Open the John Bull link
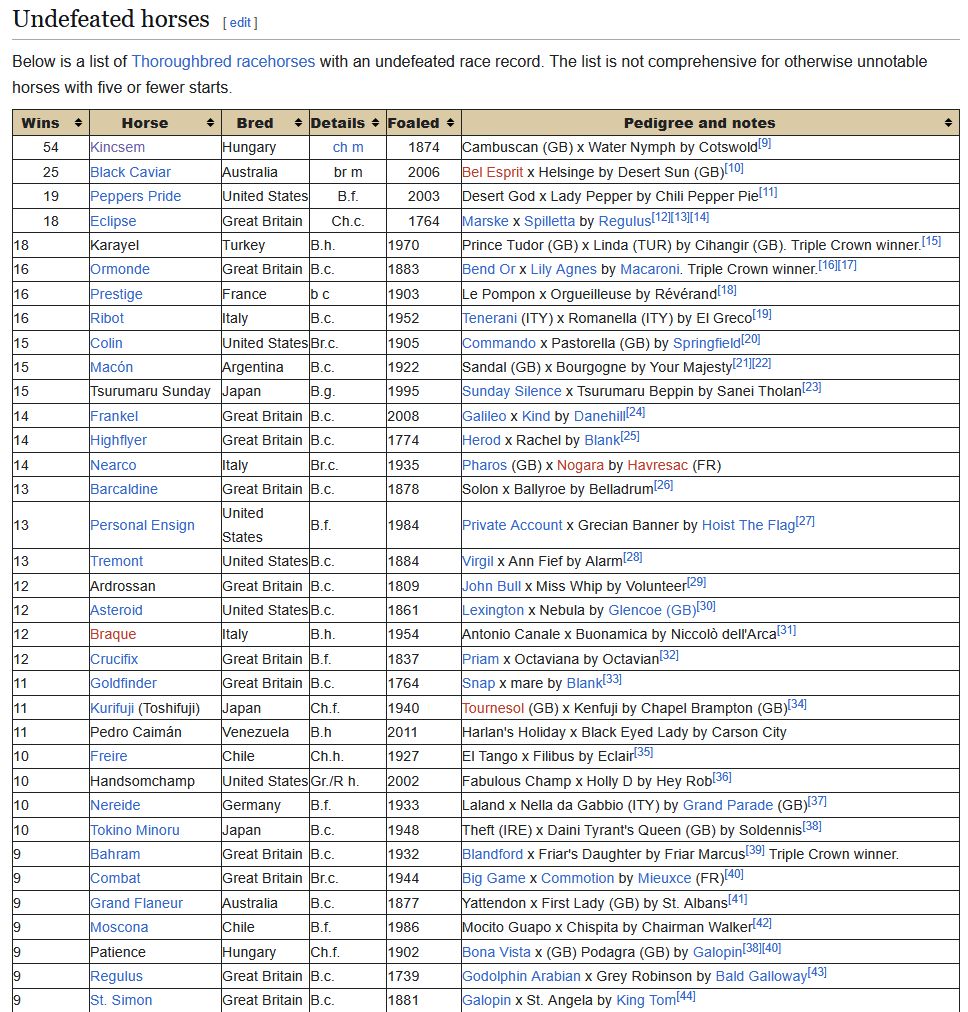The image size is (968, 1012). pyautogui.click(x=491, y=586)
